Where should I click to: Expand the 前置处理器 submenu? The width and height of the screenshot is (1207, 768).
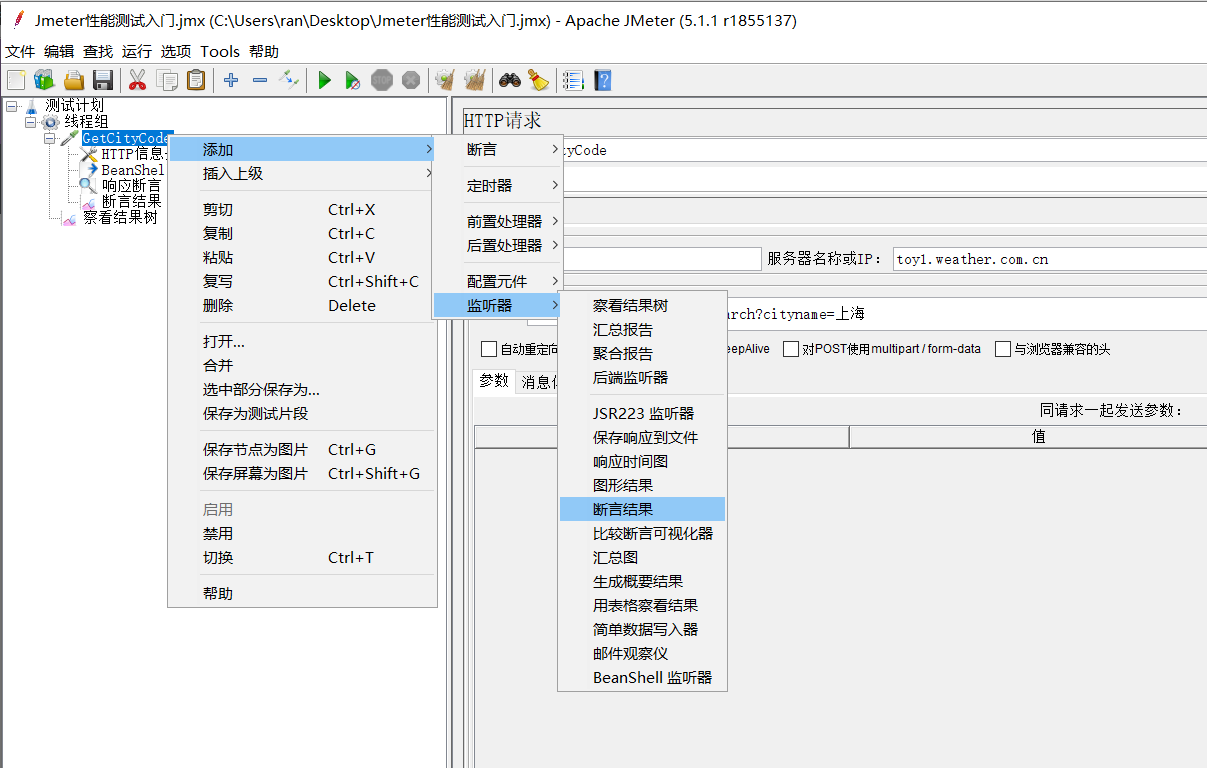498,221
